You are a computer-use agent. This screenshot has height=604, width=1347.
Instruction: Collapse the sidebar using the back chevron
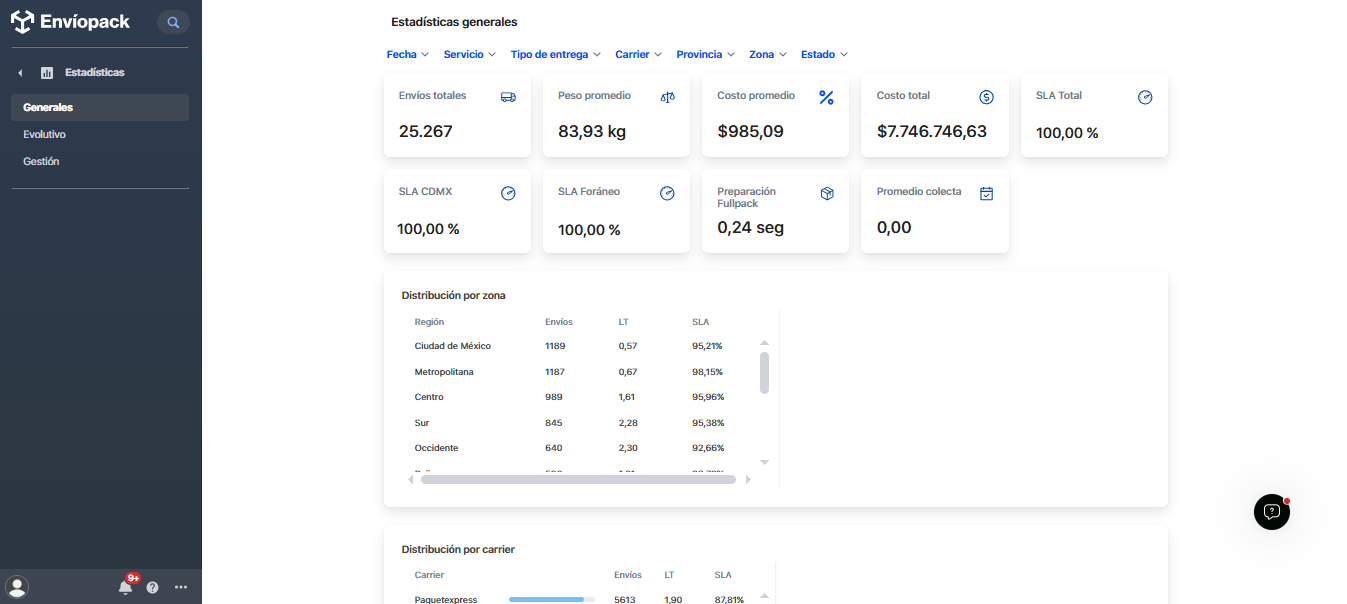[20, 72]
